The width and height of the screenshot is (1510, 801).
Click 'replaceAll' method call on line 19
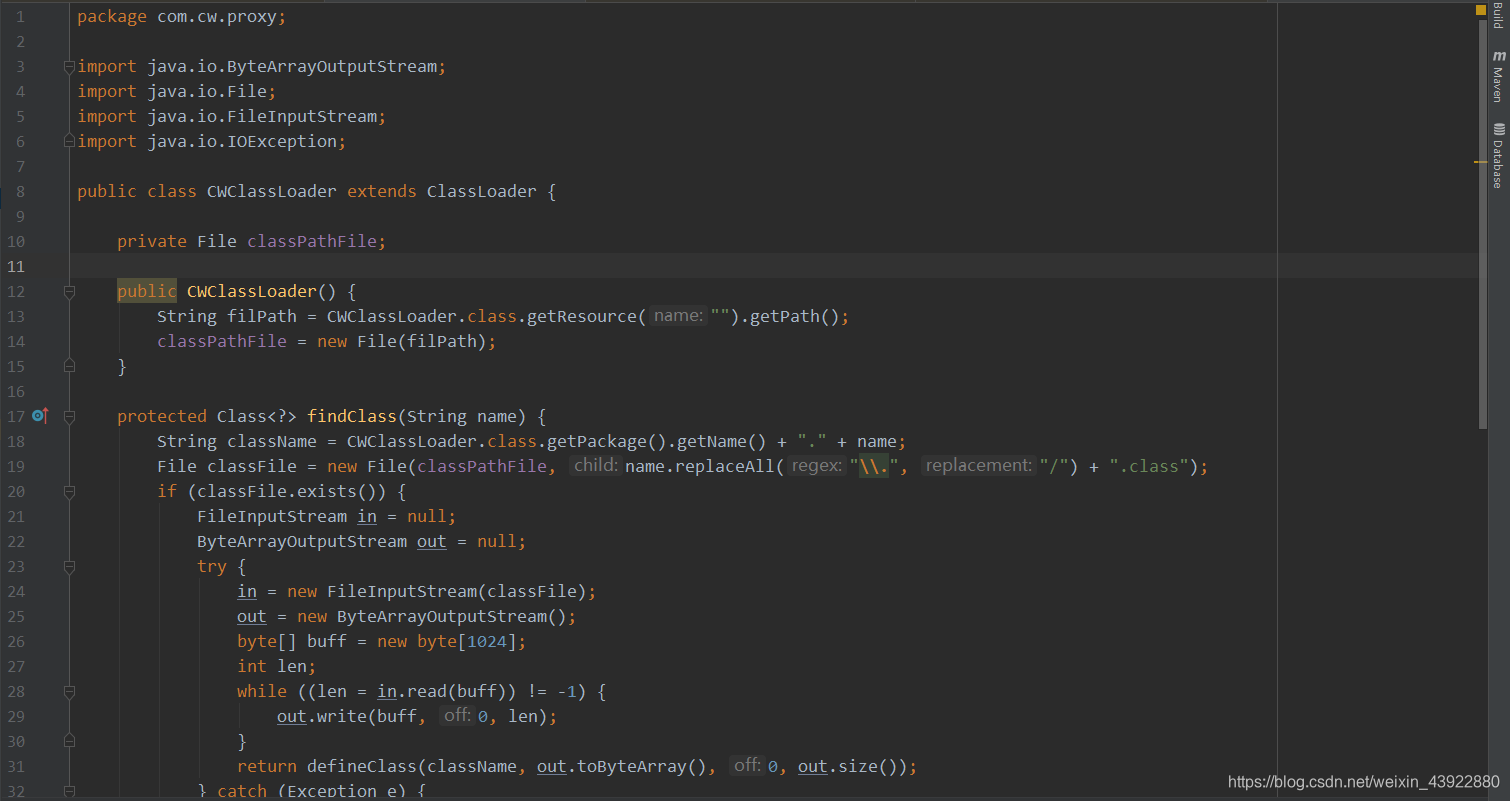coord(725,467)
